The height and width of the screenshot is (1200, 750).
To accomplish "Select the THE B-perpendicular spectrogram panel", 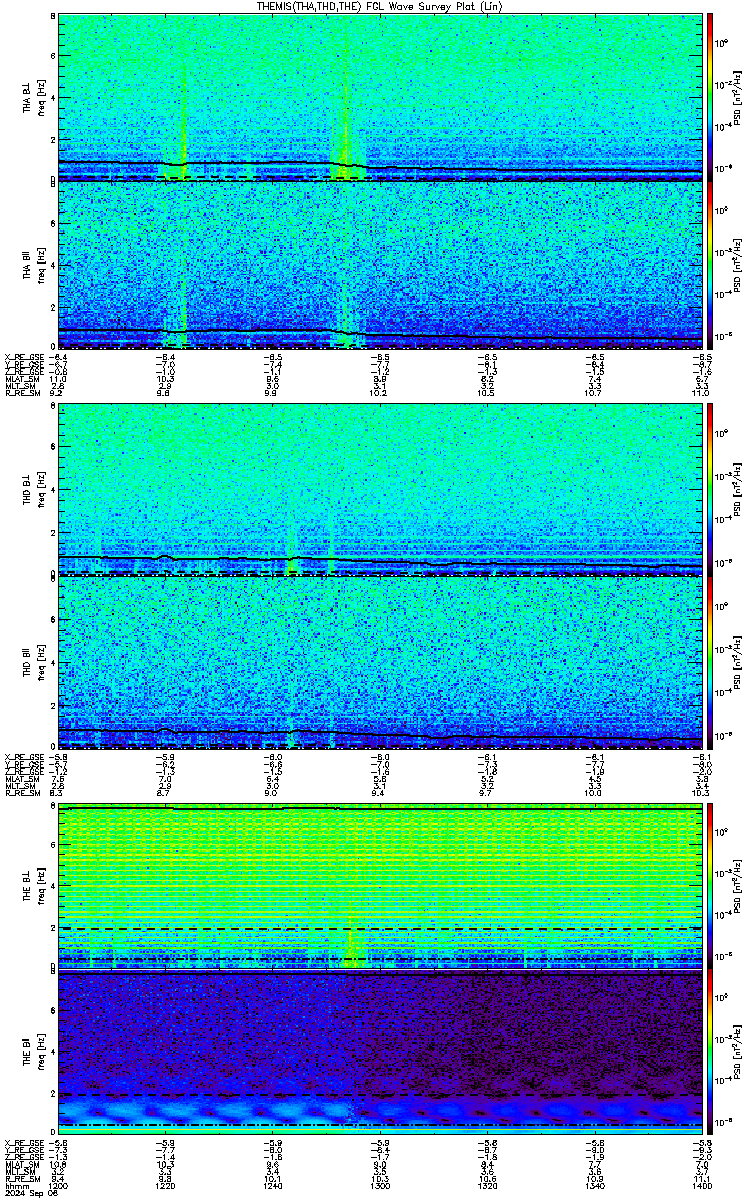I will 379,885.
